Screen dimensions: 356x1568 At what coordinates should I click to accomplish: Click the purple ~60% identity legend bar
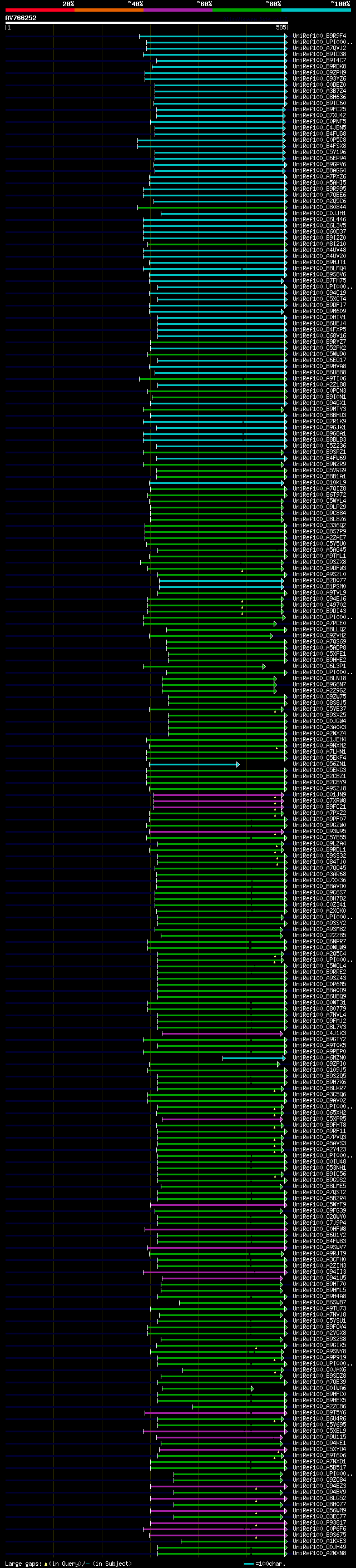tap(179, 10)
